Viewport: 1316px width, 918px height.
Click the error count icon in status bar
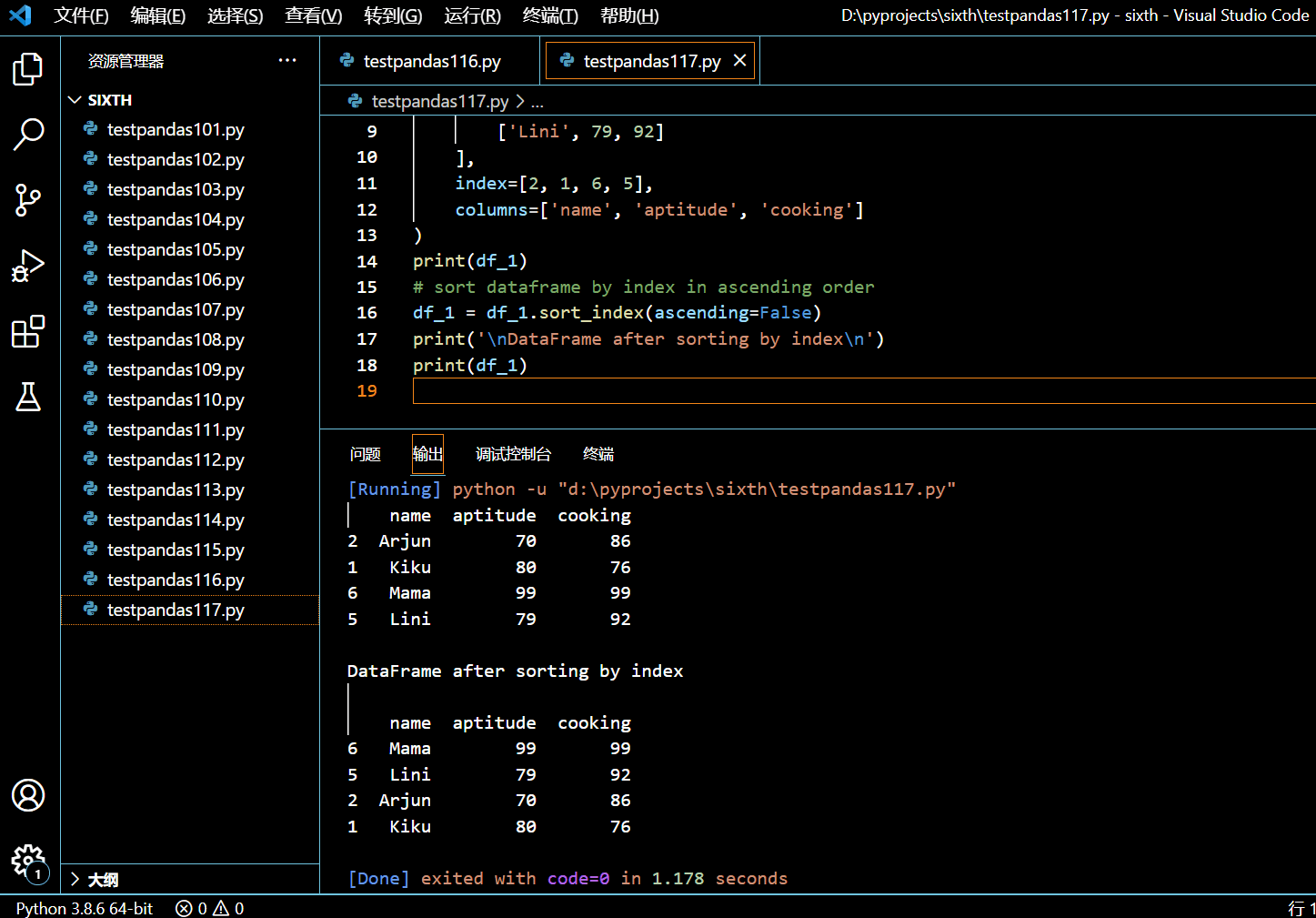(184, 908)
